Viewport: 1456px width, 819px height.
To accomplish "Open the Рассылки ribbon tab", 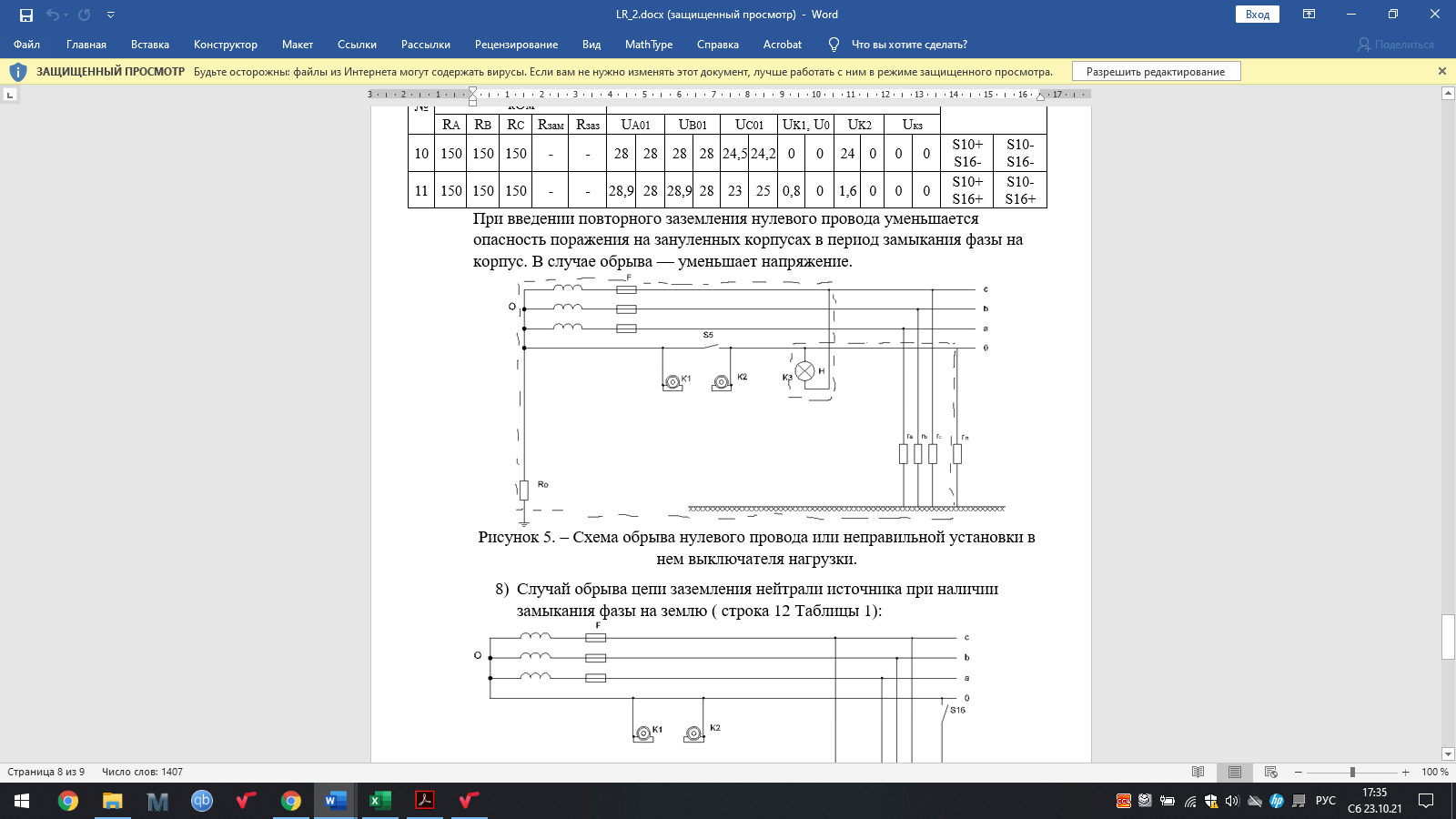I will coord(426,45).
